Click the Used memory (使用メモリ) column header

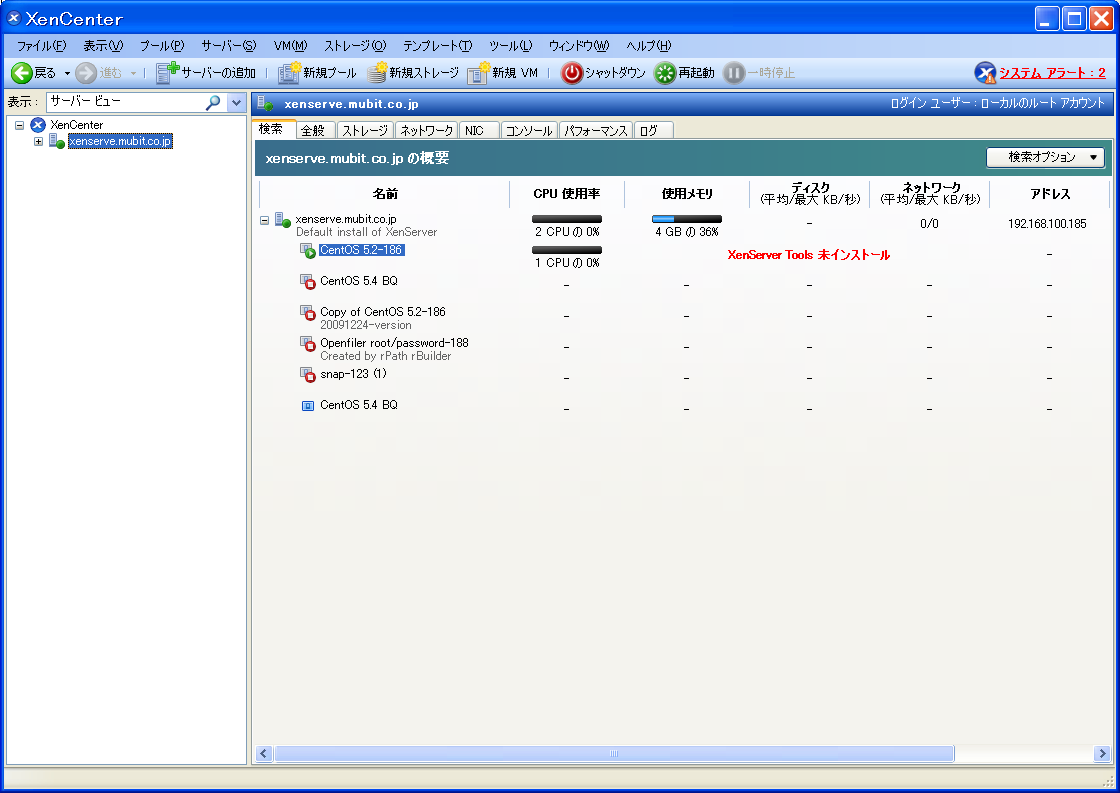pyautogui.click(x=687, y=194)
